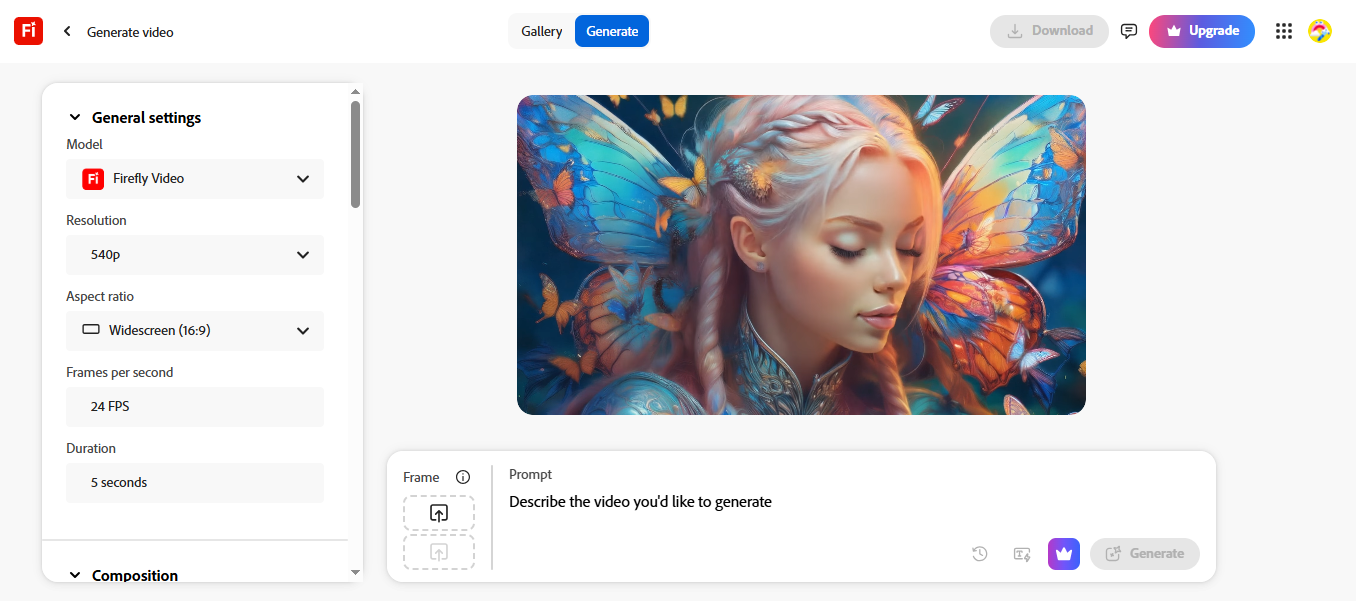This screenshot has height=601, width=1356.
Task: Collapse the General settings section
Action: (x=75, y=118)
